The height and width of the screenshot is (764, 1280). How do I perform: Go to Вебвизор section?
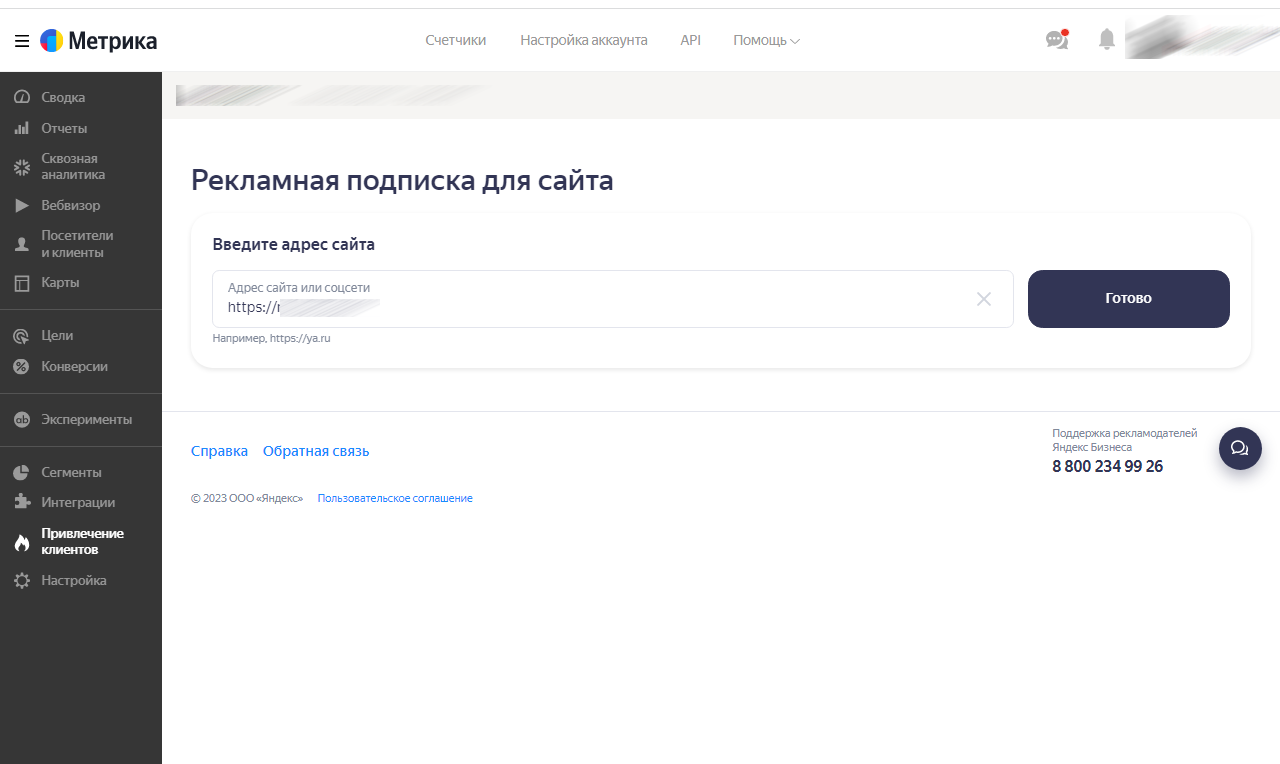[70, 205]
